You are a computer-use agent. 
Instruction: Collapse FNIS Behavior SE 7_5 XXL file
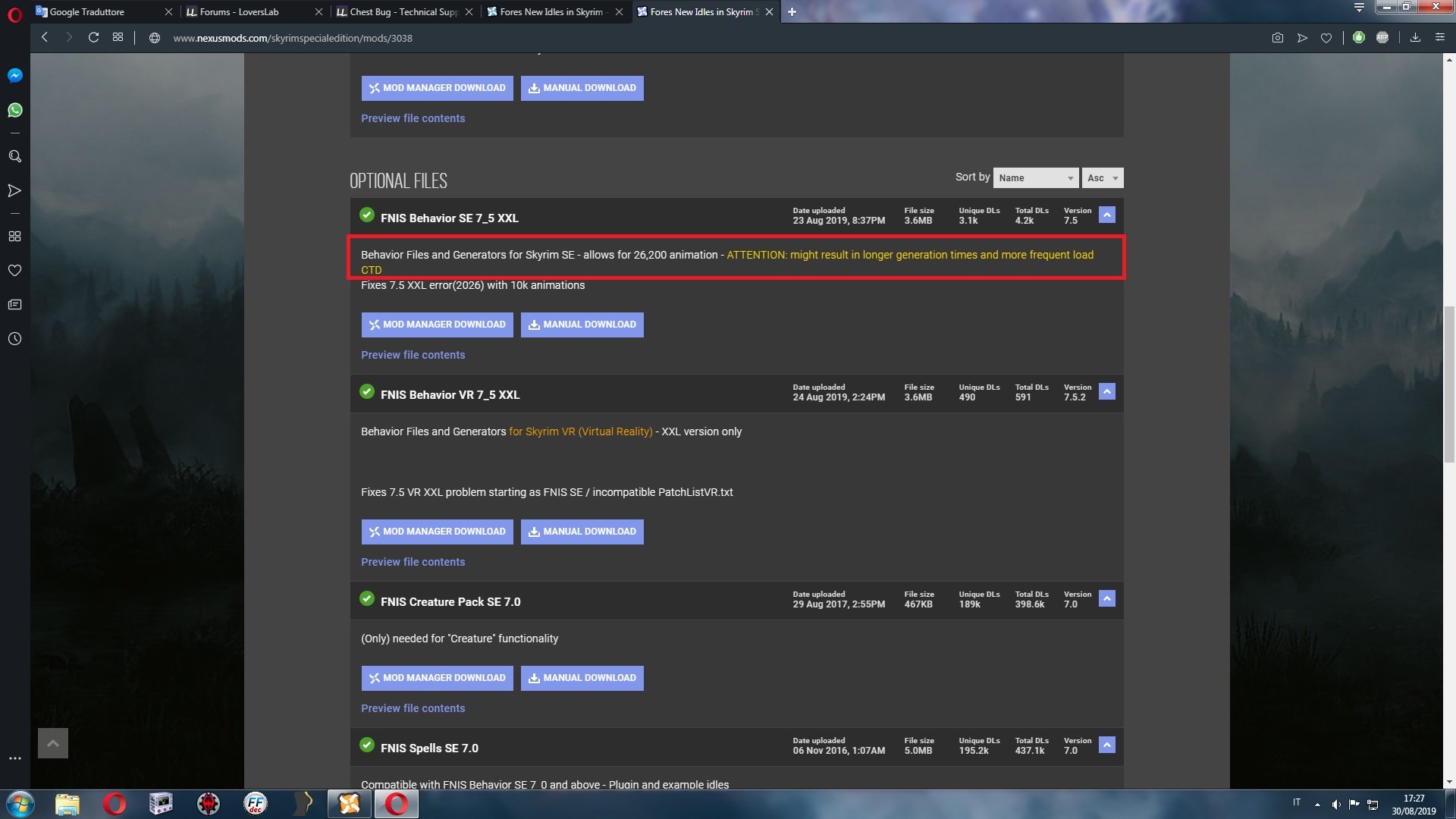[x=1107, y=215]
